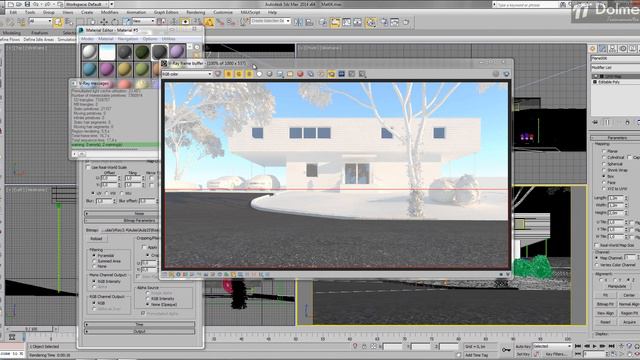
Task: Open the Create Selection Set dropdown
Action: click(270, 21)
